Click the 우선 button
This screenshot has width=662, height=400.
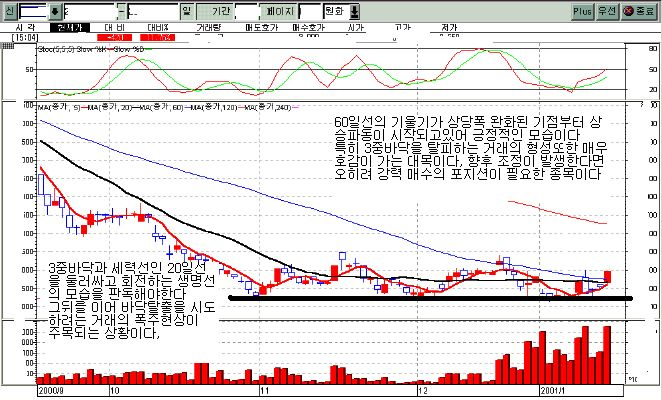click(606, 12)
